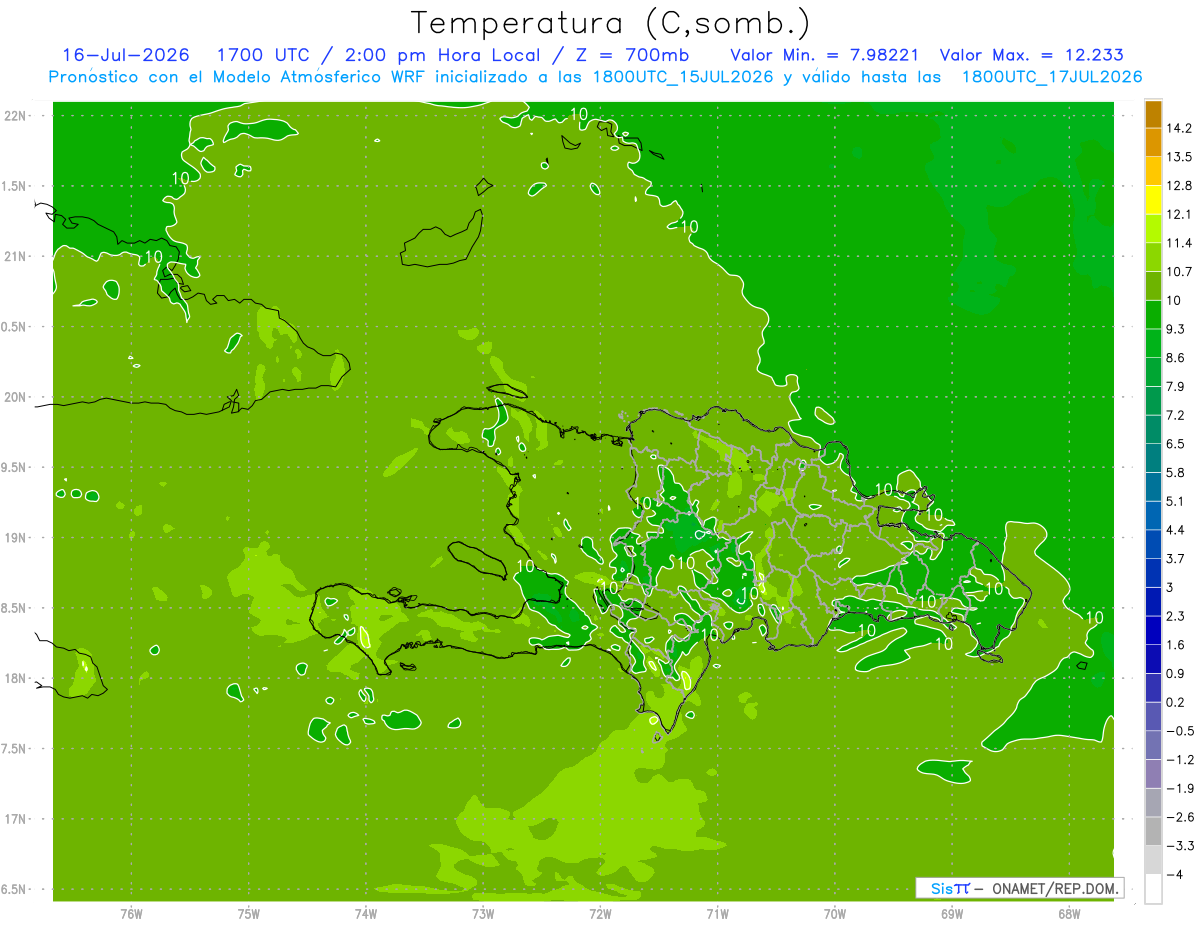Click legend value '7.9'
1200x927 pixels.
1176,386
